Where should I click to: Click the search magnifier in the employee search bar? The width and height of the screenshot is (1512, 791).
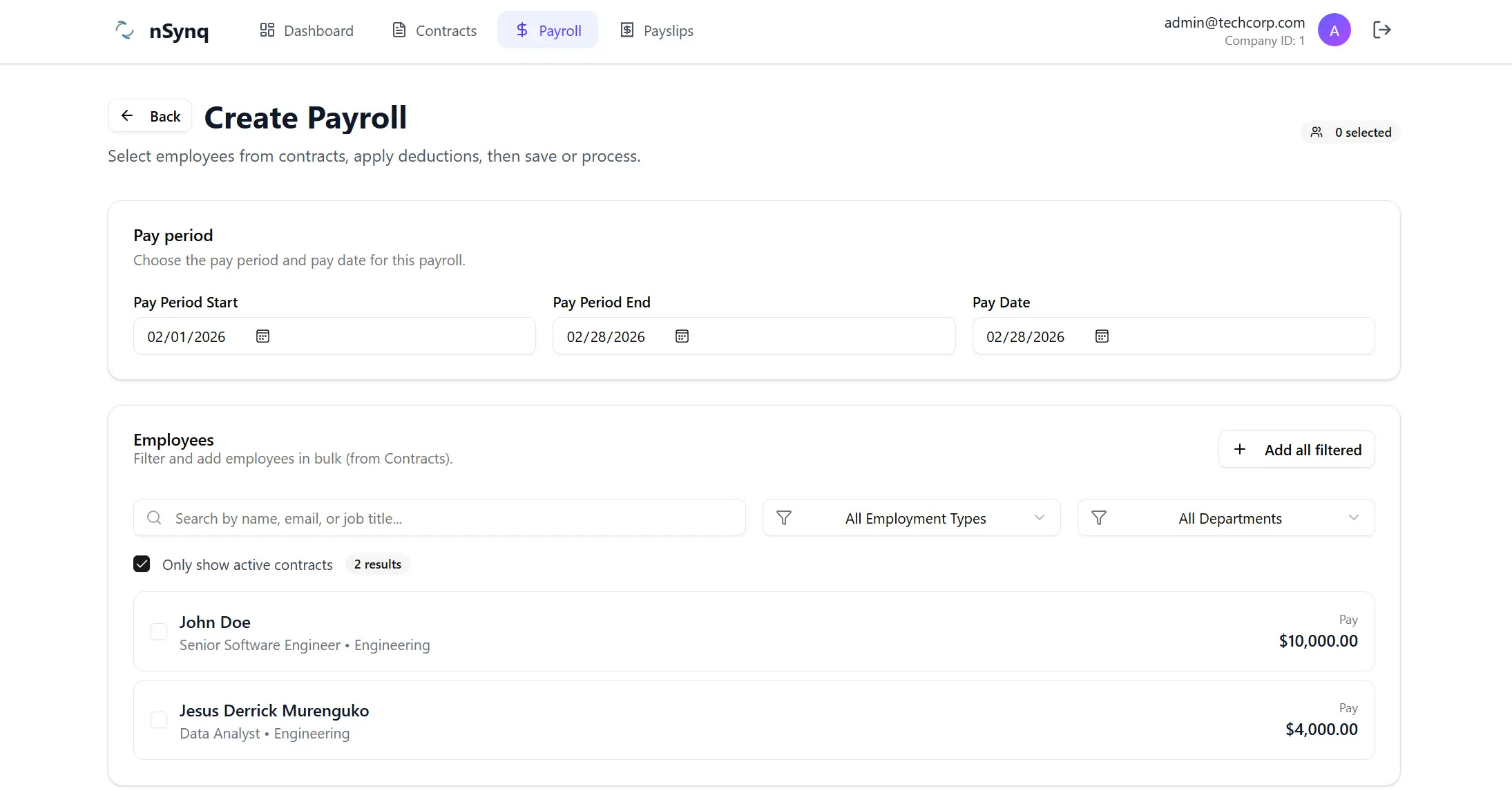click(x=154, y=517)
